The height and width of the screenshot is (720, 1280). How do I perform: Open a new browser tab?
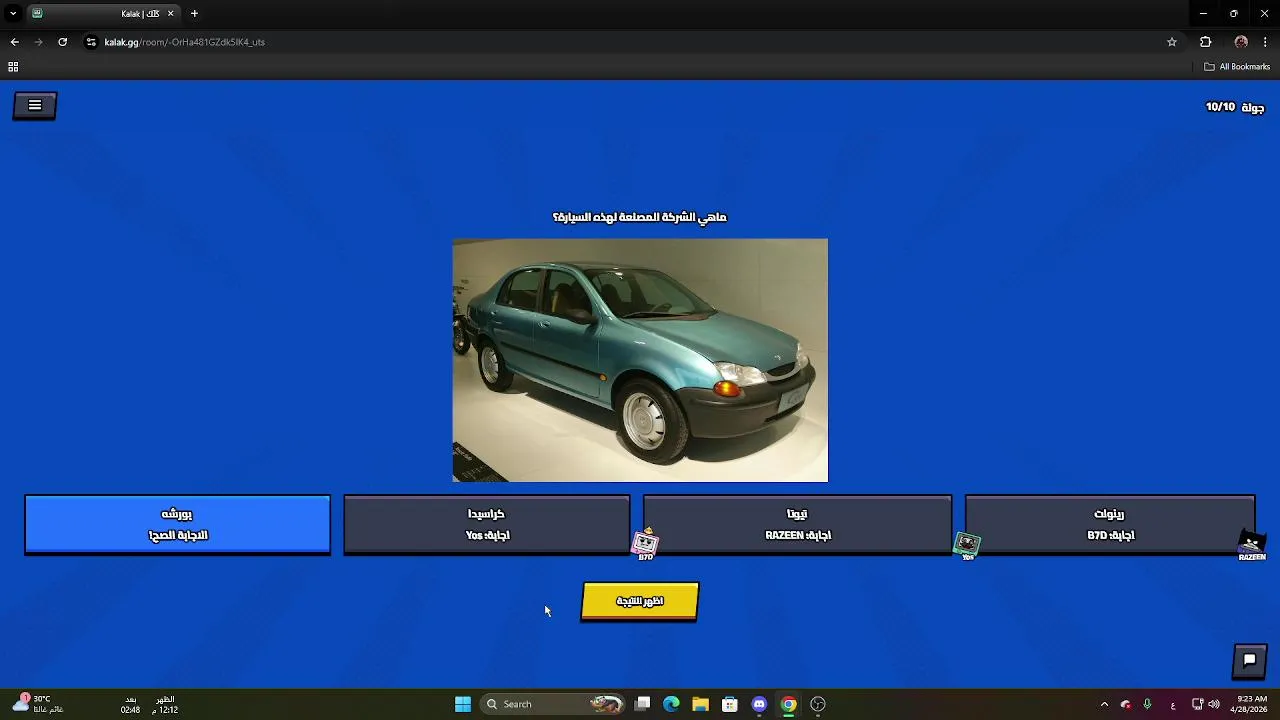click(194, 14)
